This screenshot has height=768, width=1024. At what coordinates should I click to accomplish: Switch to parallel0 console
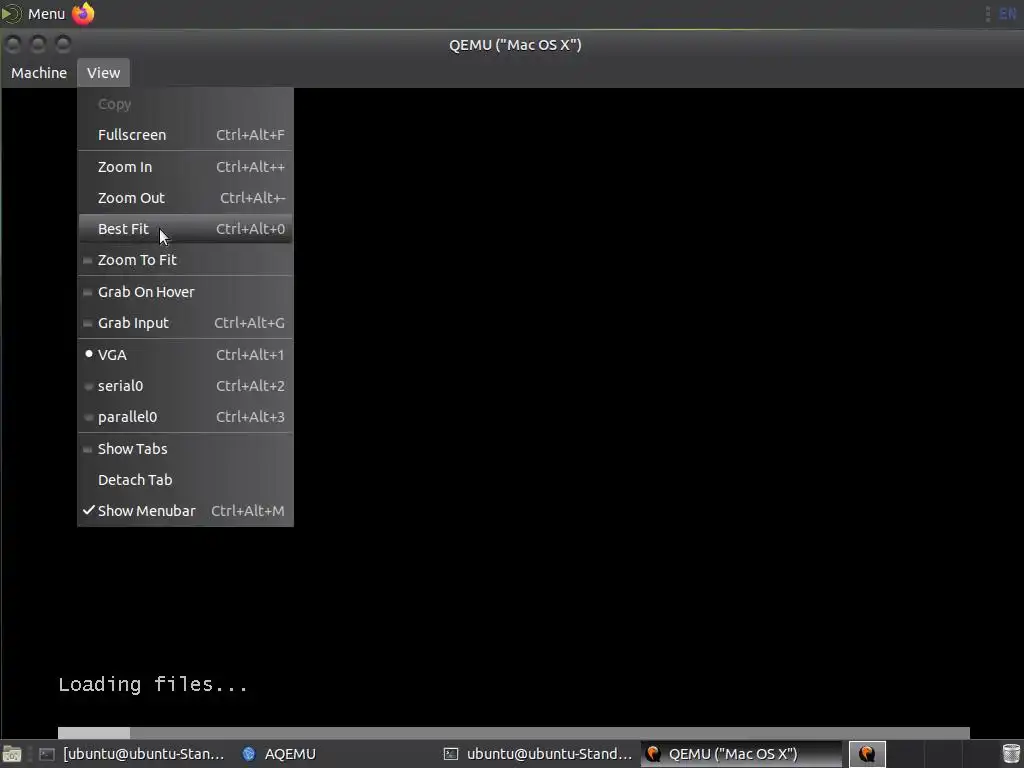(185, 417)
